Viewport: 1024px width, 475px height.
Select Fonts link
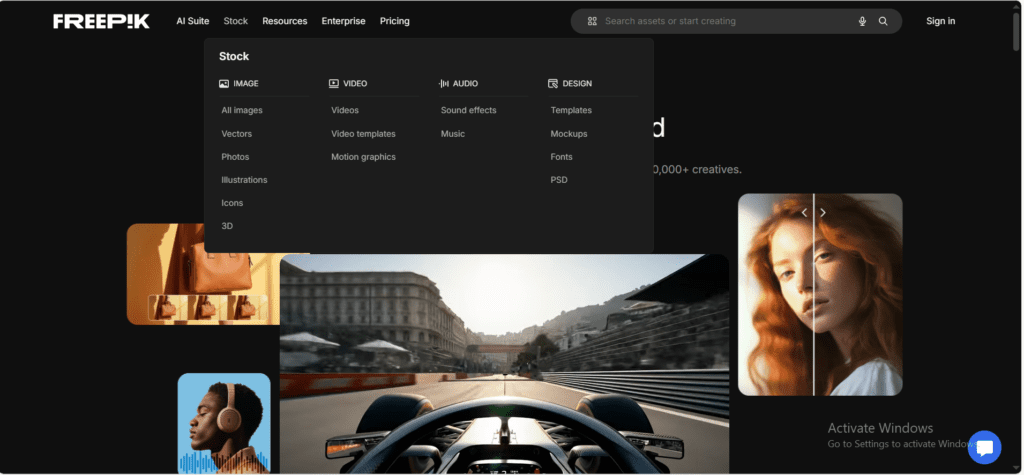[562, 157]
